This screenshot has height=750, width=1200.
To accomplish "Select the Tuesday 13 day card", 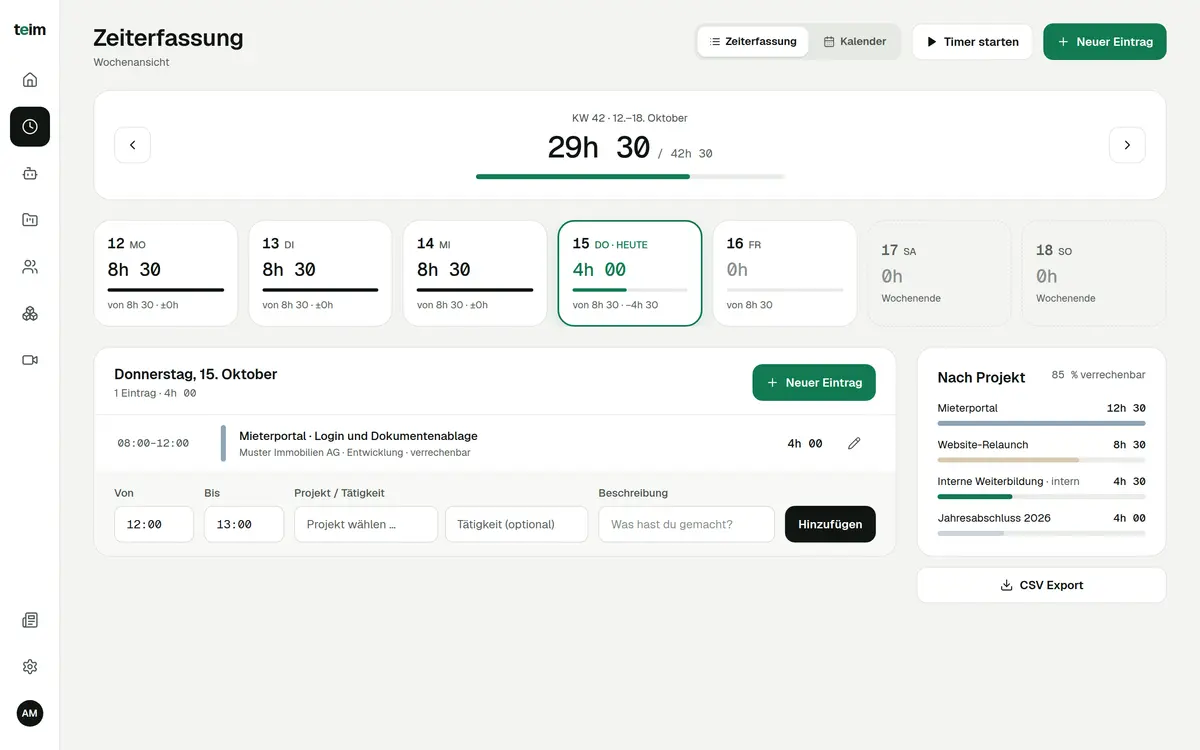I will pyautogui.click(x=320, y=273).
